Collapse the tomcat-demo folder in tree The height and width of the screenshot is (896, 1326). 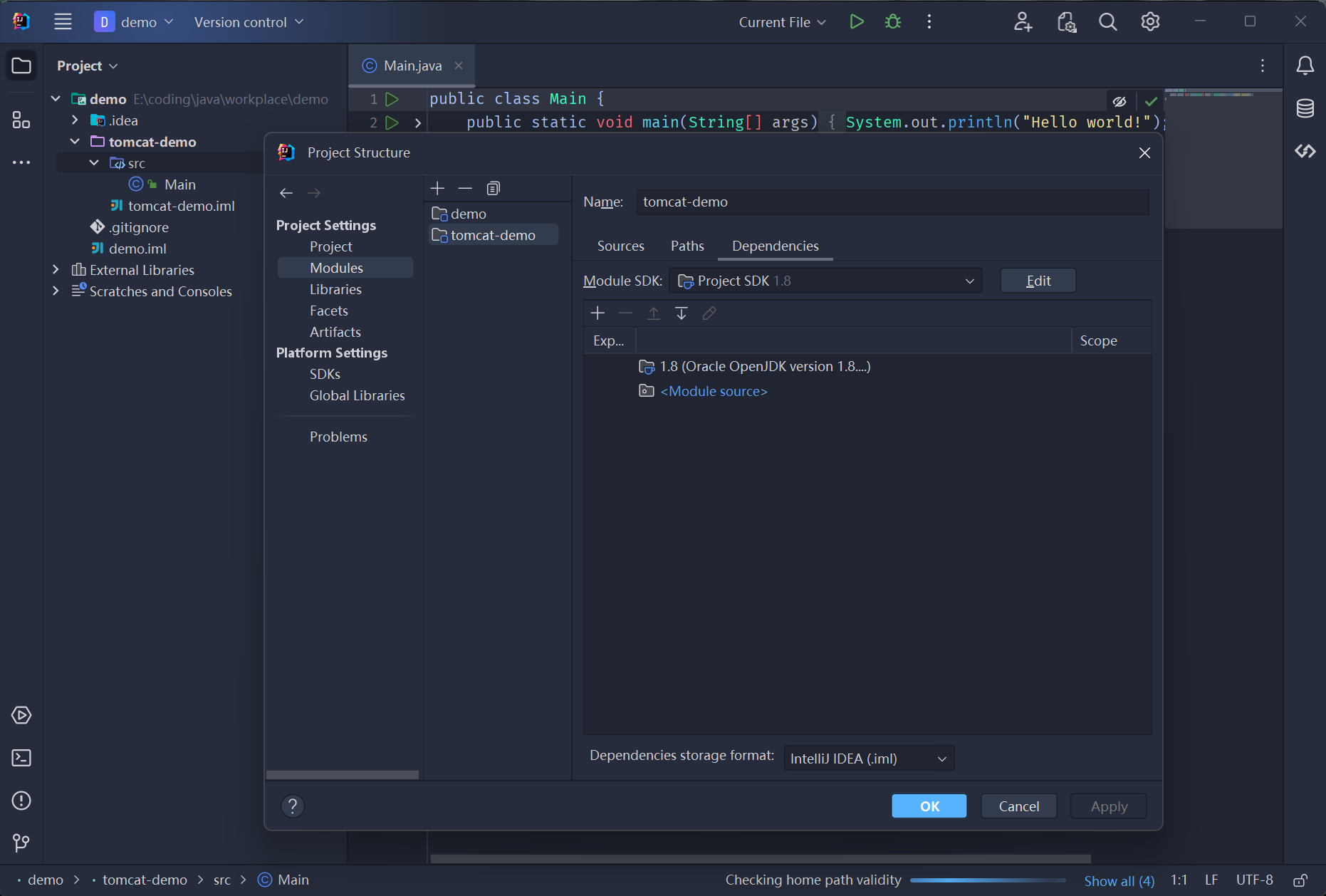pos(75,142)
